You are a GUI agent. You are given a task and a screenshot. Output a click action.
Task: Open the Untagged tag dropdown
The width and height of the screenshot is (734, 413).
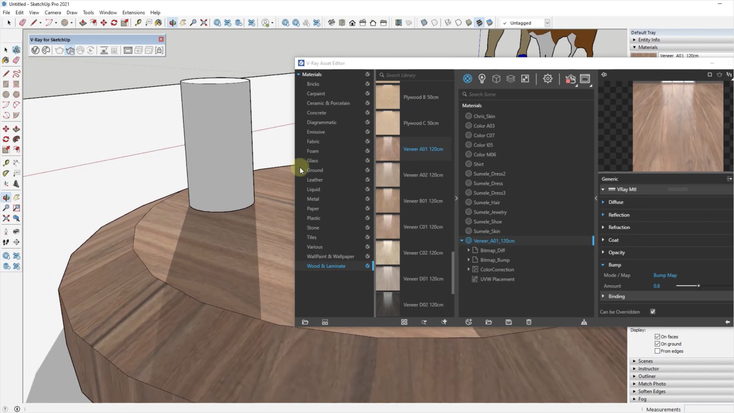[547, 22]
